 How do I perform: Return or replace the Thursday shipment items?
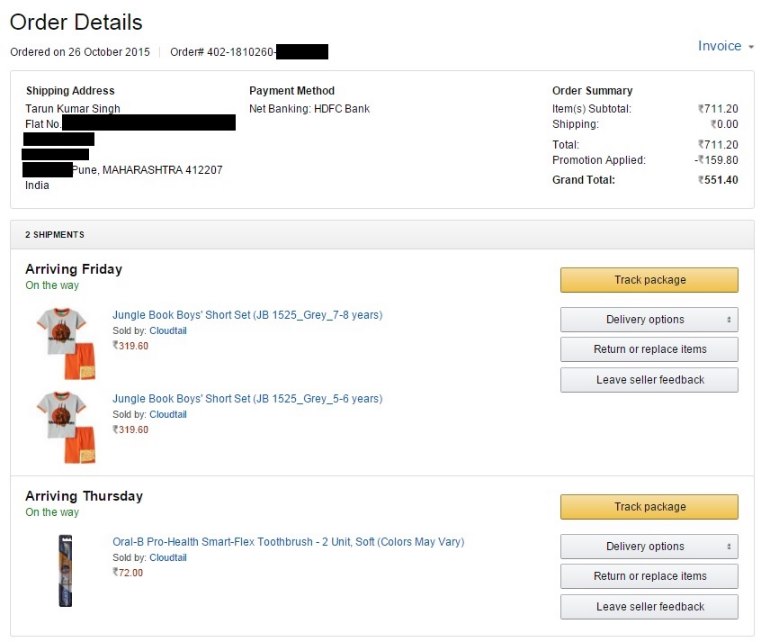tap(649, 576)
